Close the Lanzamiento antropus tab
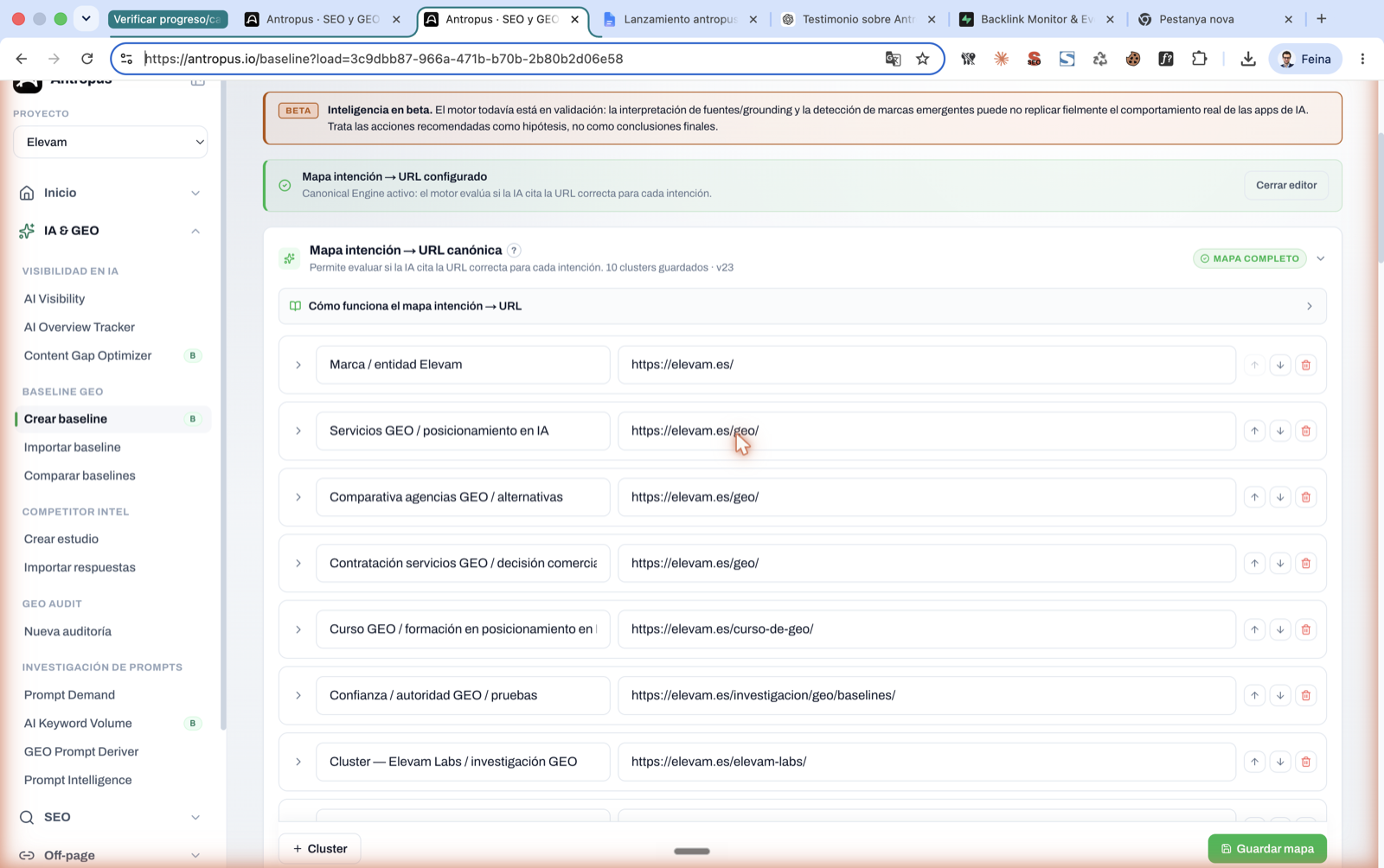1384x868 pixels. (753, 19)
